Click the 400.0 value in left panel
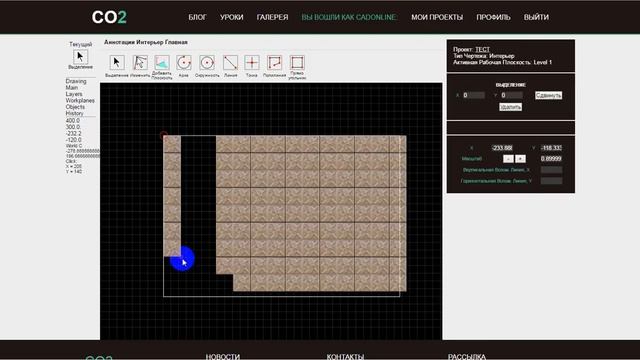640x360 pixels. (x=73, y=121)
